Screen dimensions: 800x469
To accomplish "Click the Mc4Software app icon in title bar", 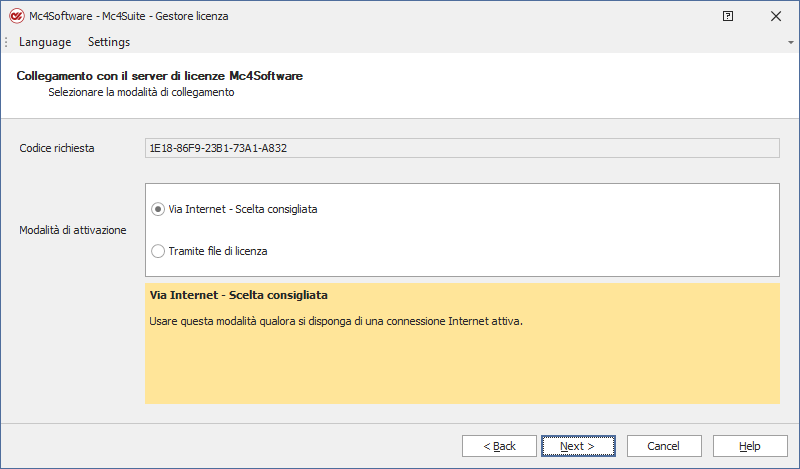I will tap(16, 16).
